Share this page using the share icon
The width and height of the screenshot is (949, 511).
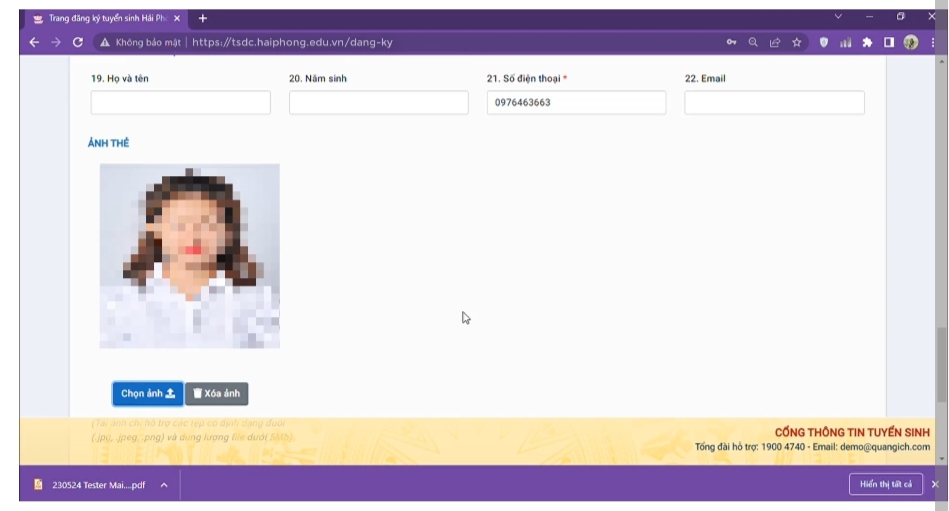coord(775,43)
